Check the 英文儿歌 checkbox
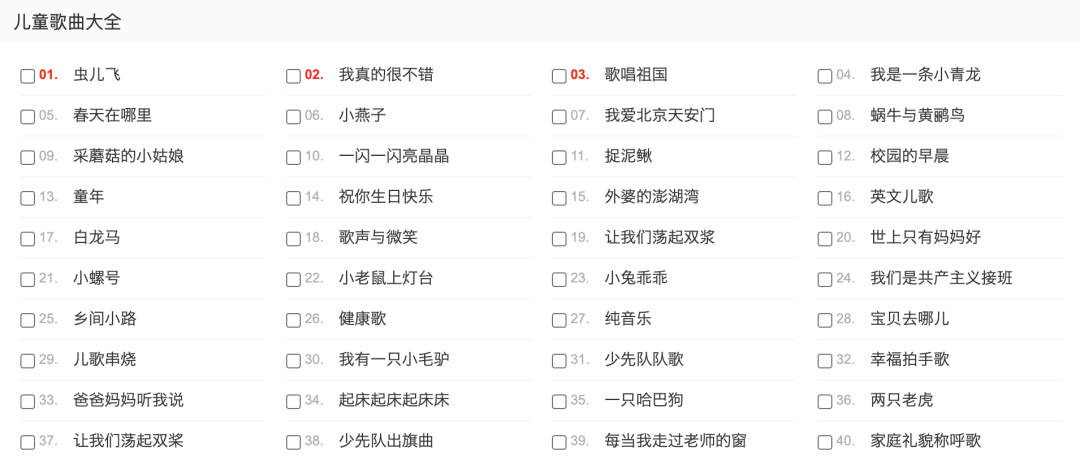The height and width of the screenshot is (469, 1080). click(x=825, y=198)
